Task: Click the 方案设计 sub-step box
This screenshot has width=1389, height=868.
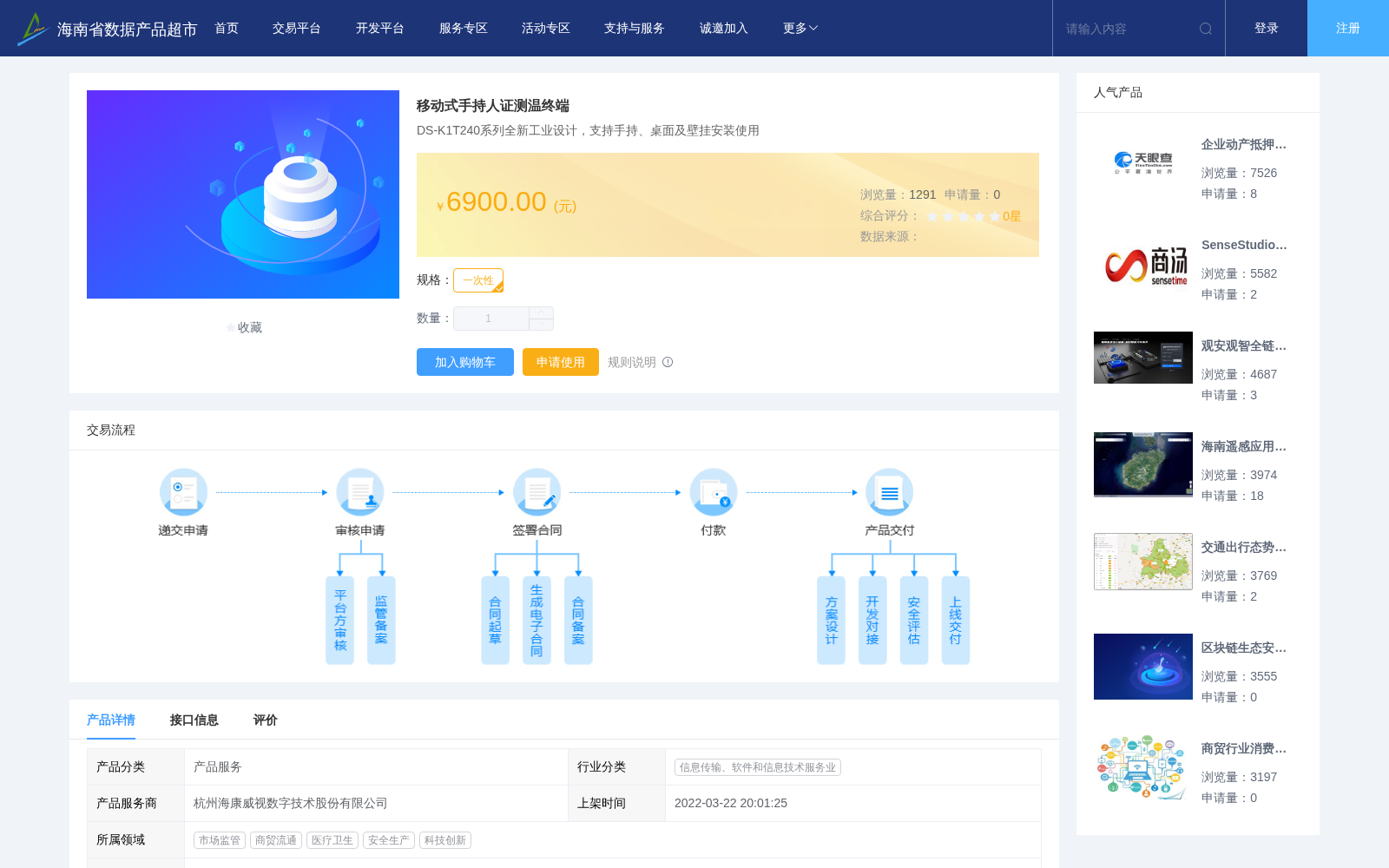Action: (x=831, y=621)
